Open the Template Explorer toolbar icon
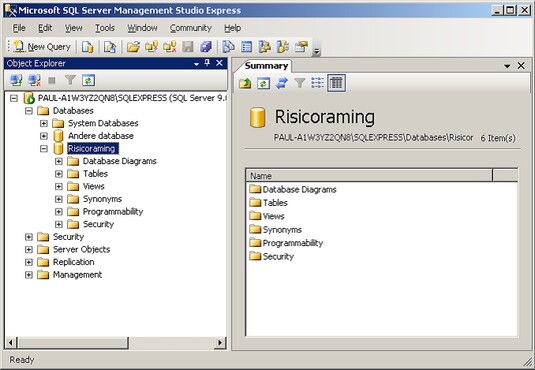 (283, 47)
